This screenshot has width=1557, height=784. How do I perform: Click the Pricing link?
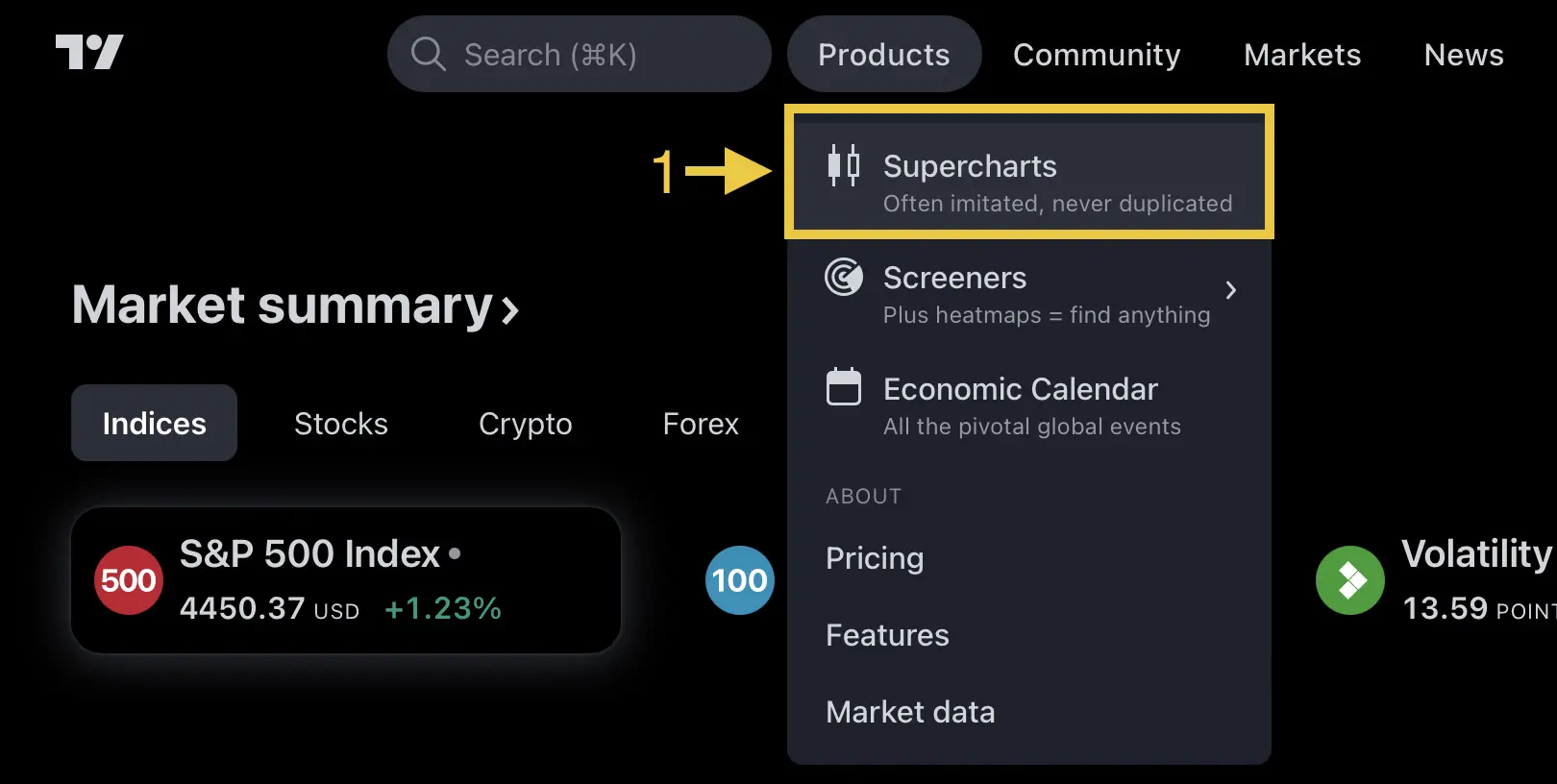[874, 558]
